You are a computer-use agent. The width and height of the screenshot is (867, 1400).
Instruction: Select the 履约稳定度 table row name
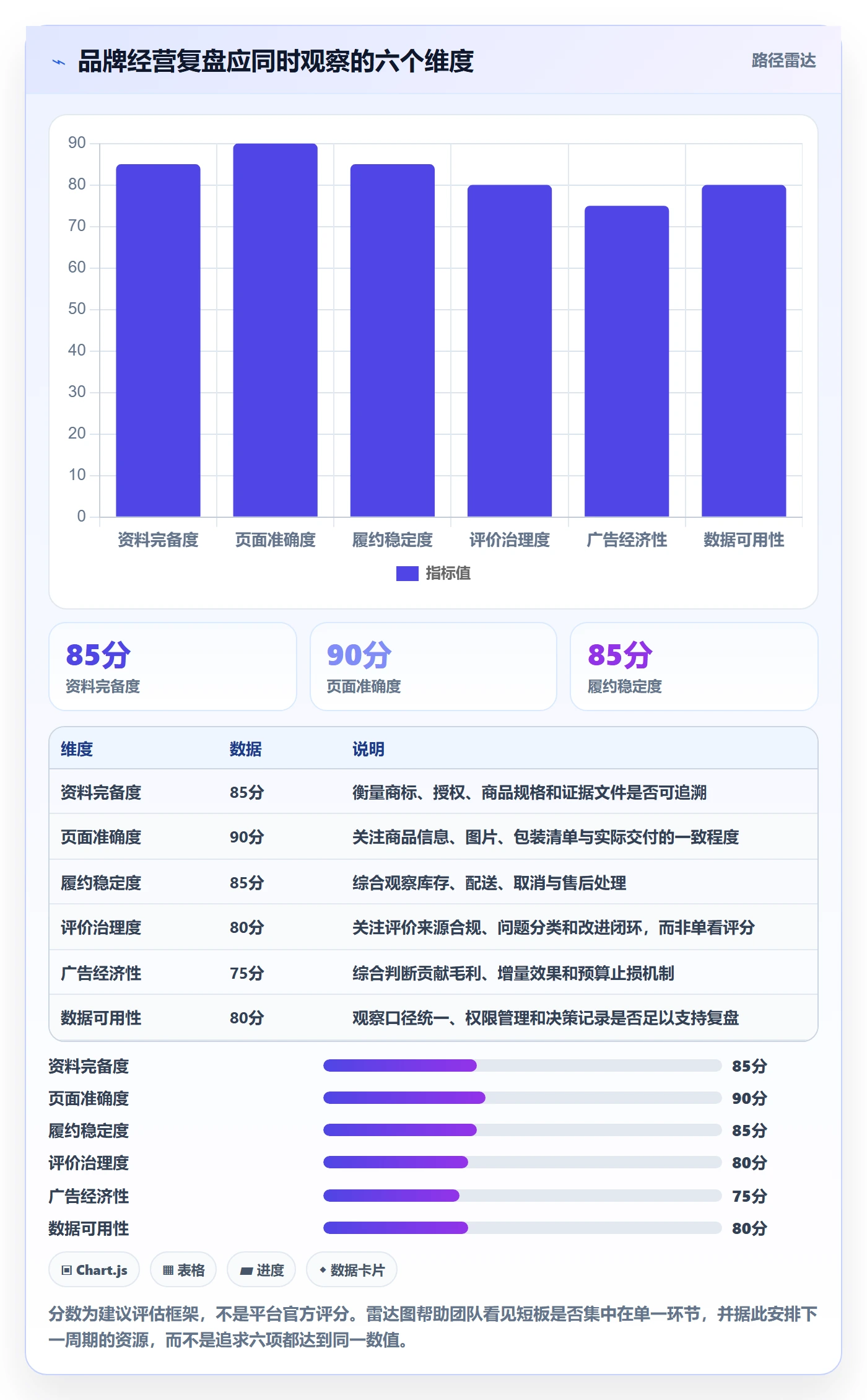[x=101, y=883]
